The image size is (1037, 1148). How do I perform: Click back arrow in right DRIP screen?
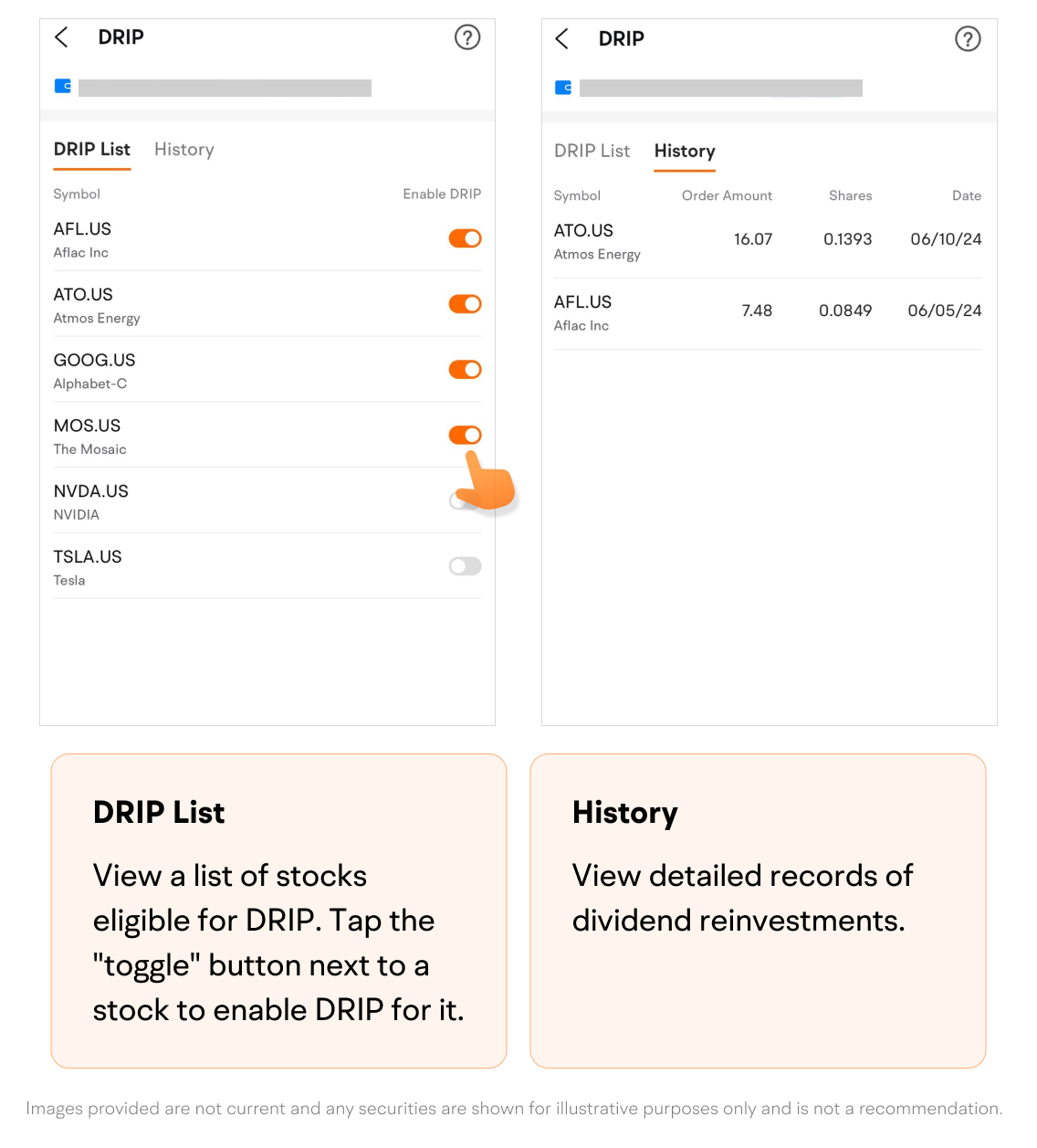coord(561,38)
